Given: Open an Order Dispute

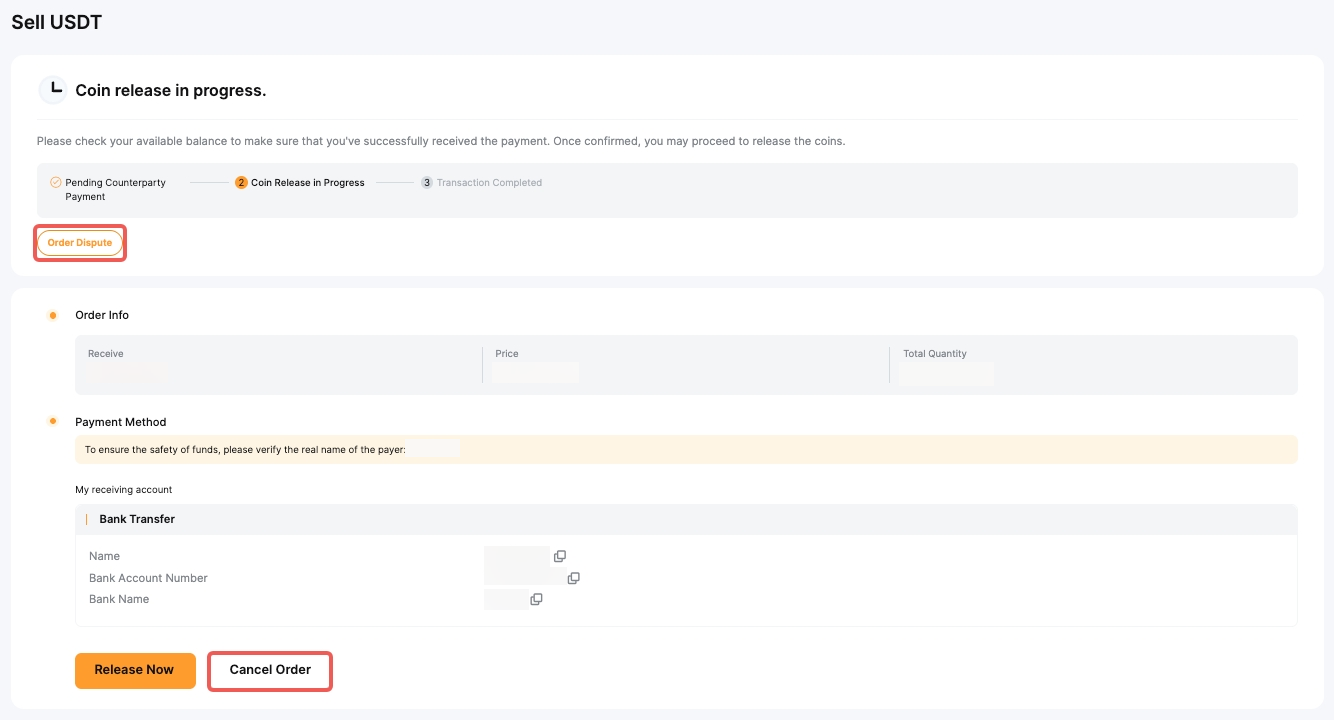Looking at the screenshot, I should tap(80, 243).
